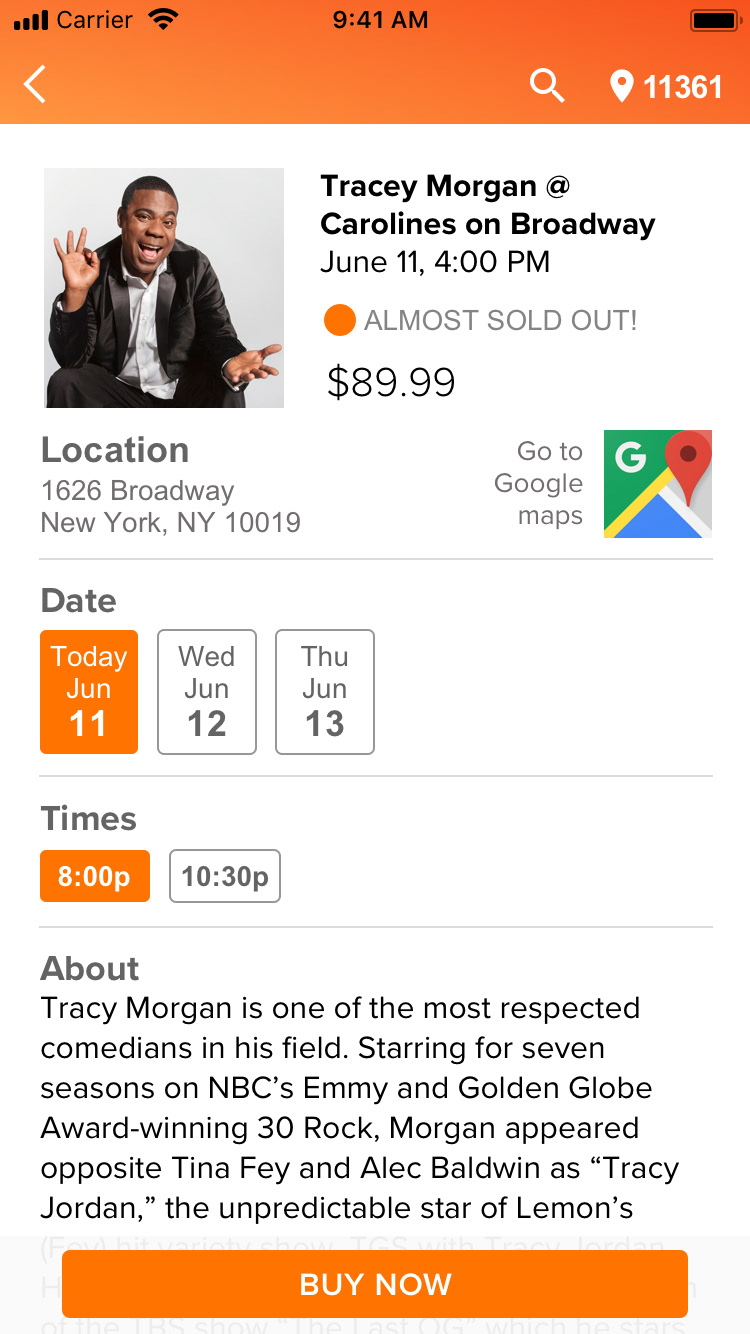Tap the cellular signal bars icon
Viewport: 750px width, 1334px height.
(x=30, y=20)
